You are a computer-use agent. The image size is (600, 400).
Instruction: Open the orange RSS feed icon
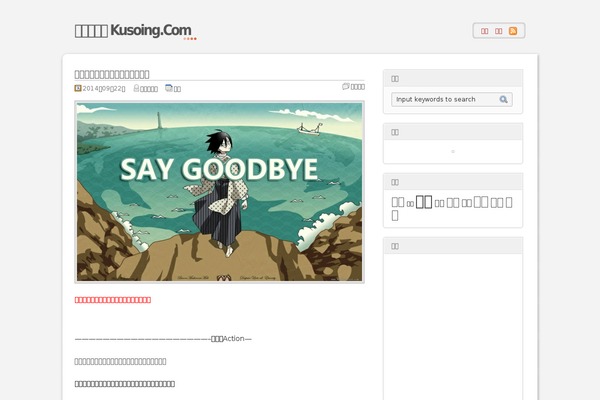click(513, 31)
